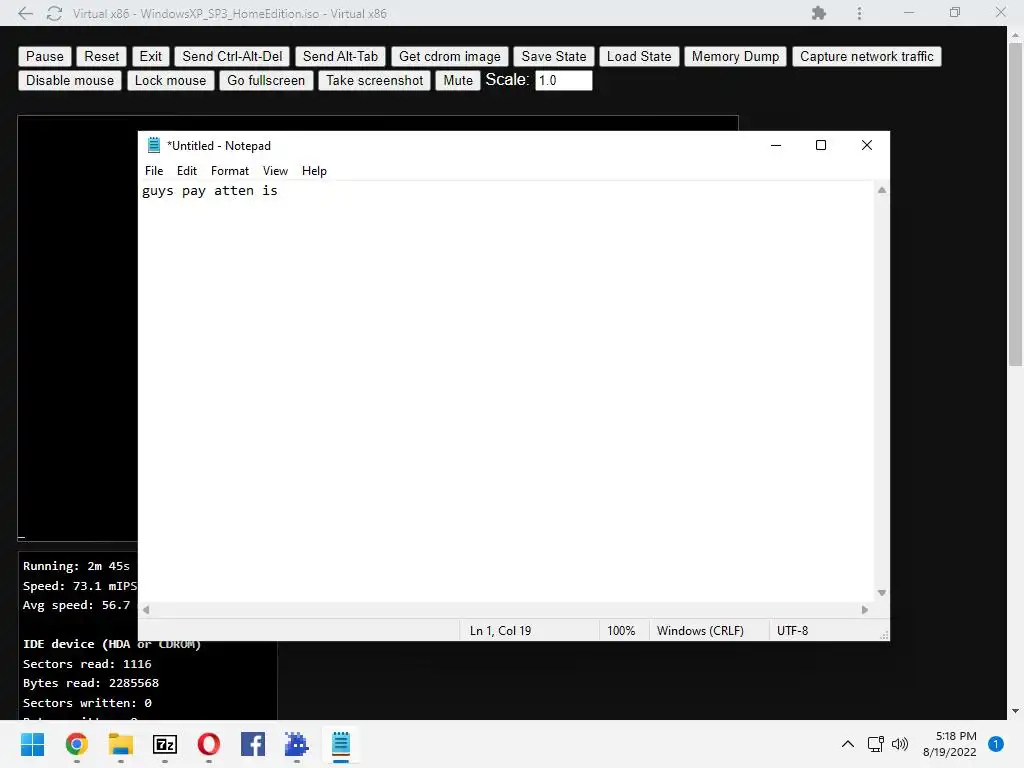This screenshot has height=768, width=1024.
Task: Open Notepad's Help menu
Action: pyautogui.click(x=314, y=171)
